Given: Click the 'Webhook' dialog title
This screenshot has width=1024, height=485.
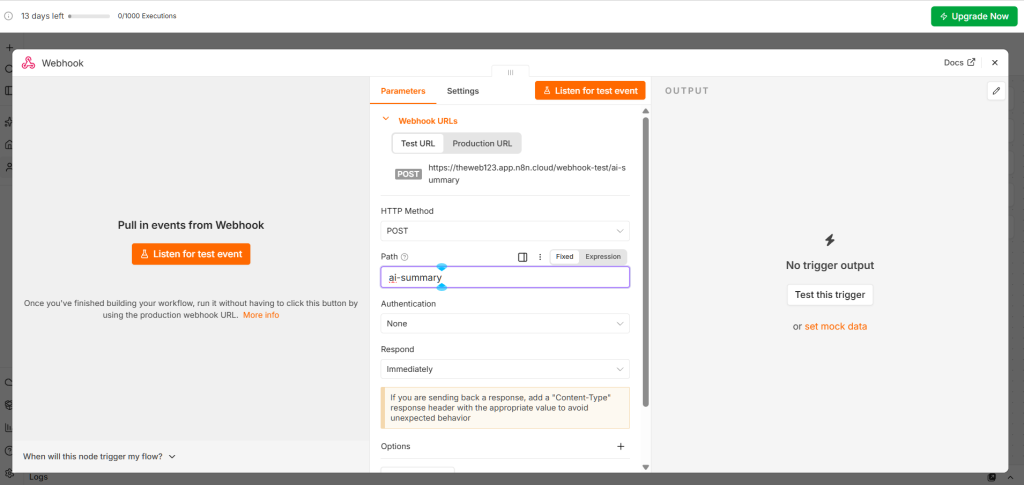Looking at the screenshot, I should tap(63, 63).
